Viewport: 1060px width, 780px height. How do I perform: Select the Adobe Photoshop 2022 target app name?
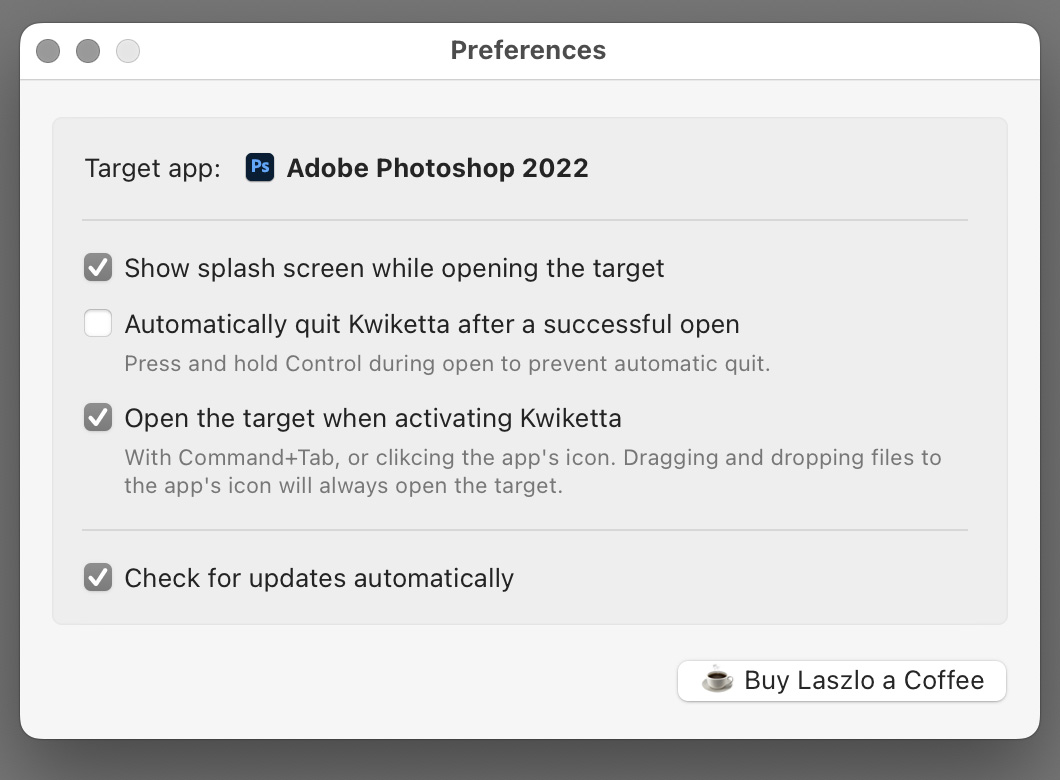pos(437,168)
